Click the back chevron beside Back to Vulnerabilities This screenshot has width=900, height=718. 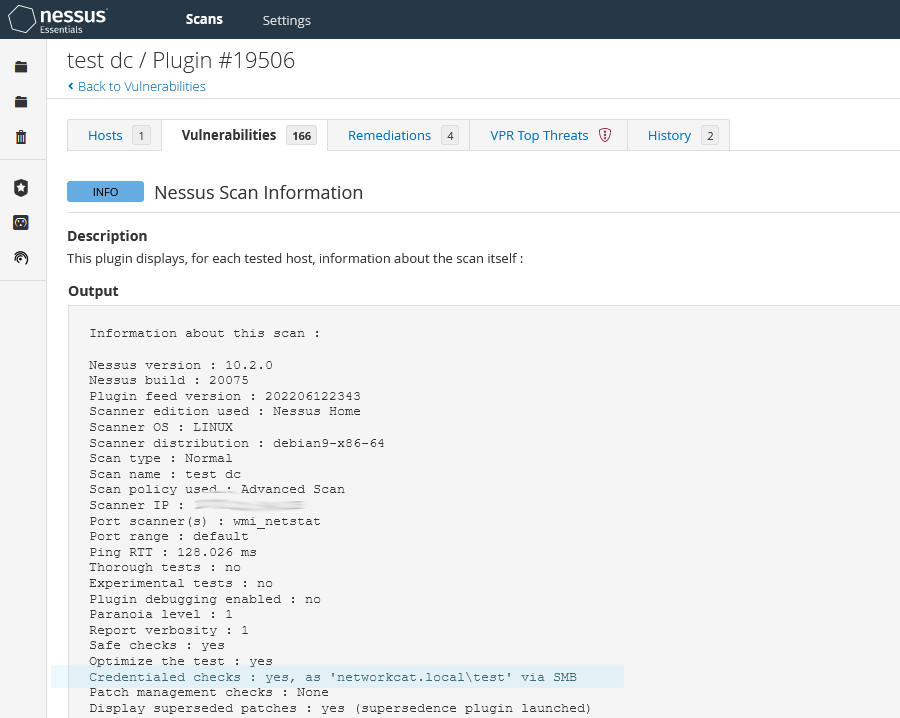(71, 86)
